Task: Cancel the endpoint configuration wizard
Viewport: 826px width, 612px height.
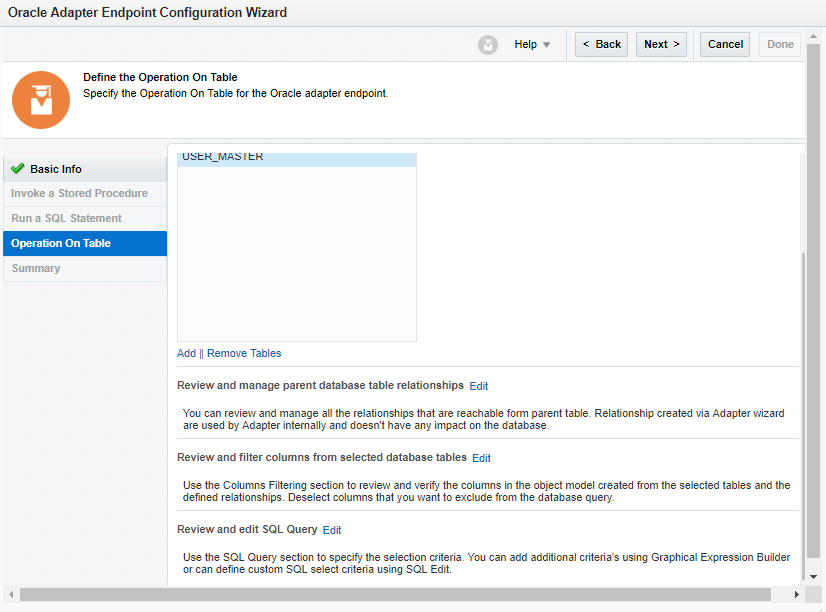Action: tap(725, 45)
